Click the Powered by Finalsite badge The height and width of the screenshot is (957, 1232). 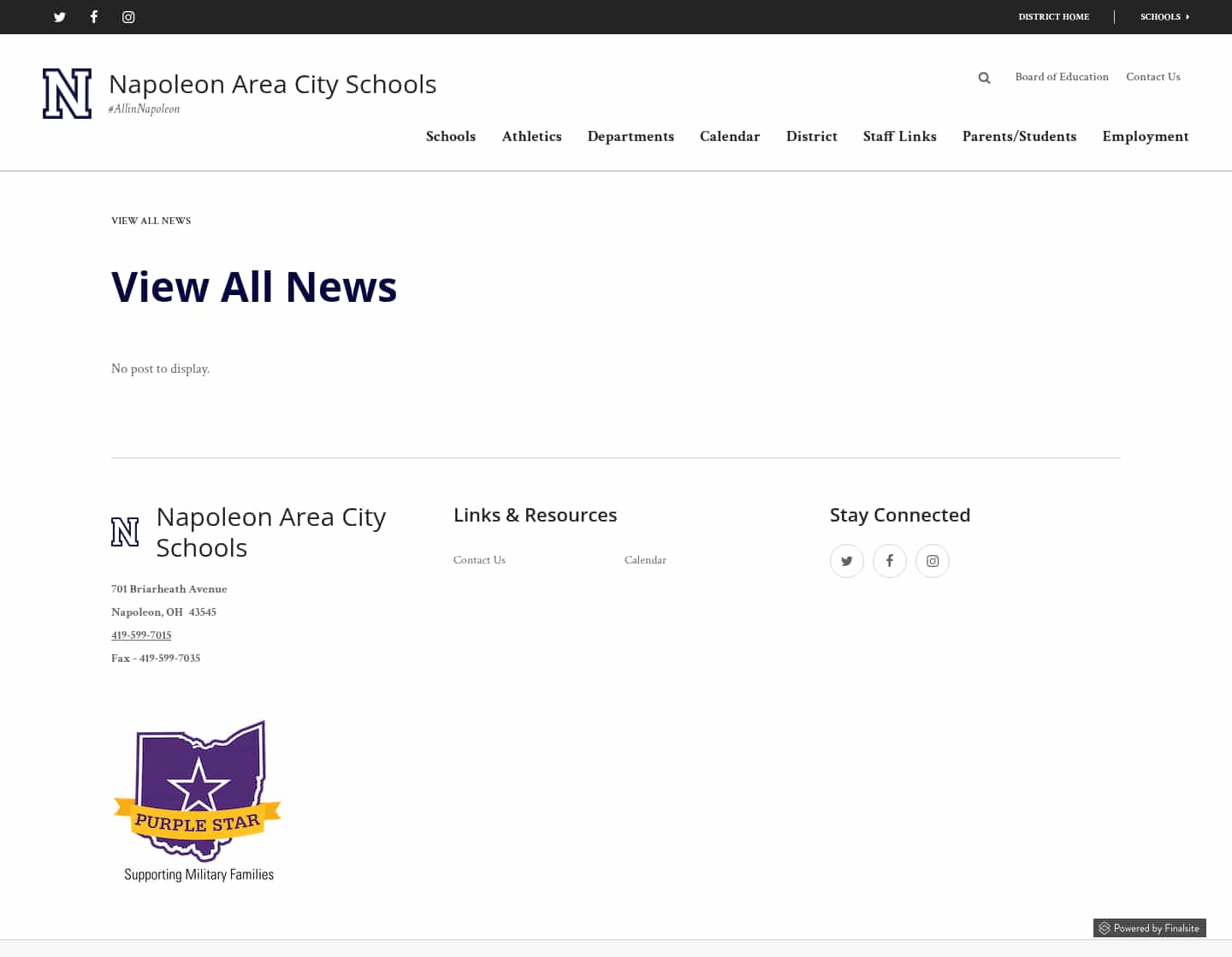(1149, 928)
